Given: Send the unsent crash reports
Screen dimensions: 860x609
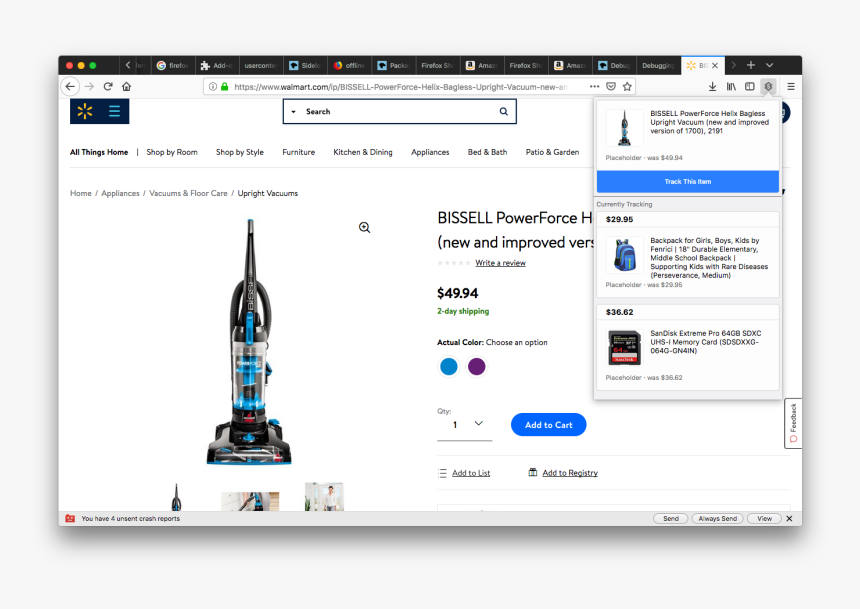Looking at the screenshot, I should coord(671,518).
